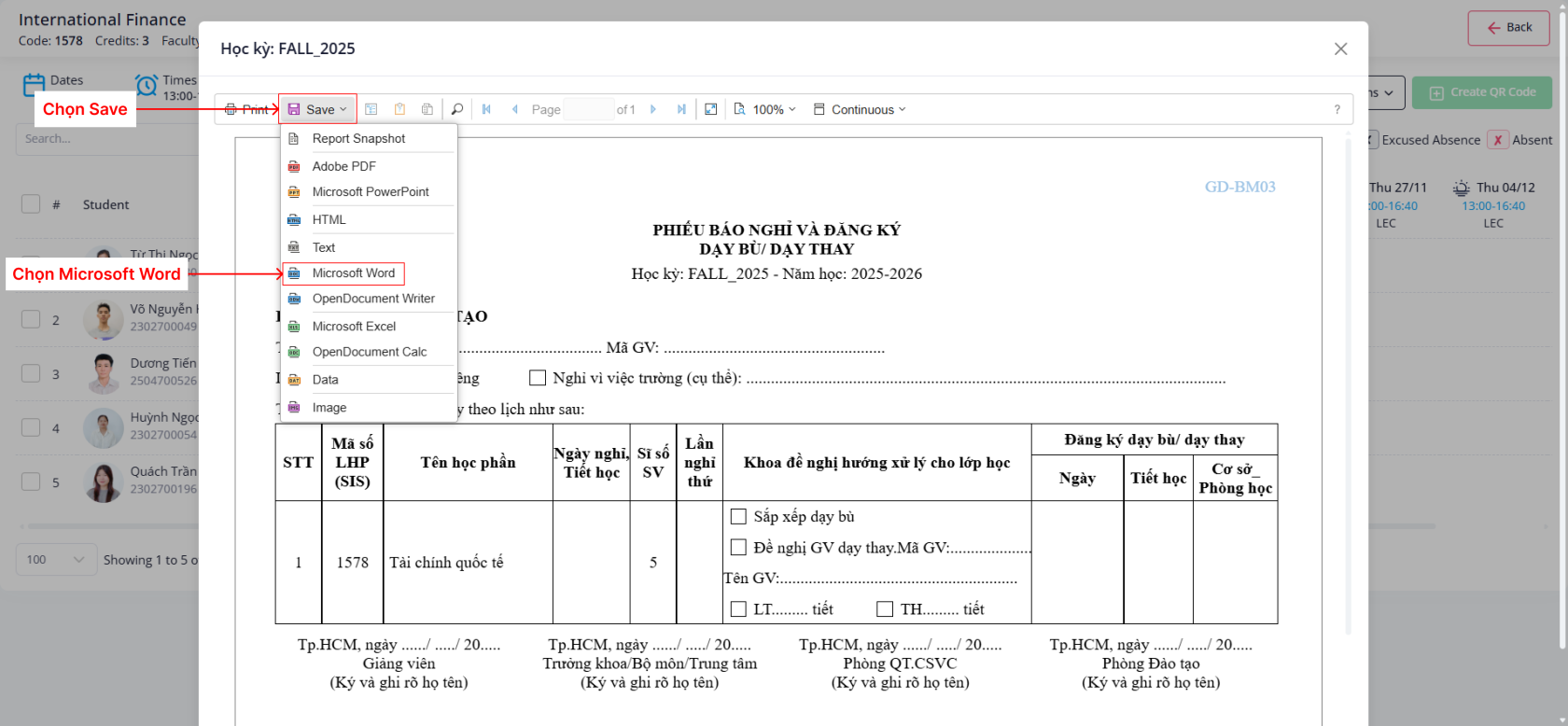Go to the next report page
The image size is (1568, 726).
(653, 109)
